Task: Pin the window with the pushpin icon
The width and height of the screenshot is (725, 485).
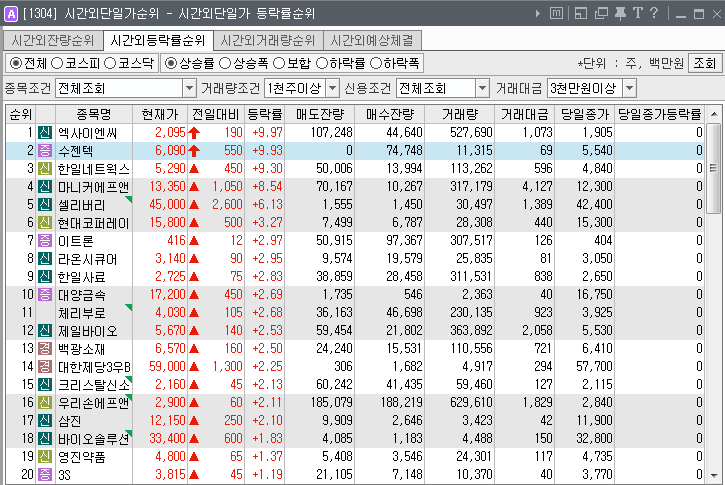Action: coord(621,13)
